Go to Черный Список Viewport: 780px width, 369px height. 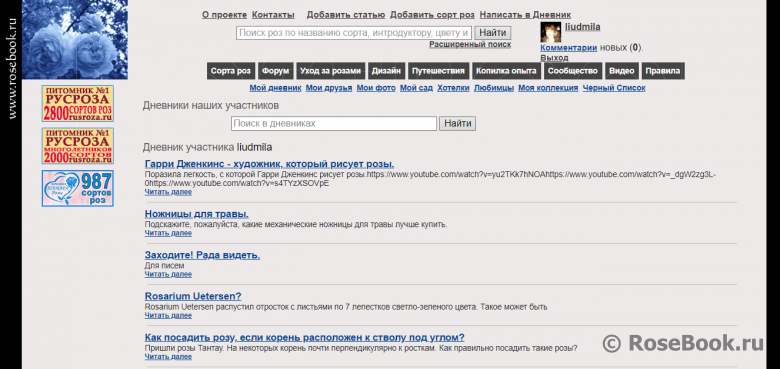614,88
